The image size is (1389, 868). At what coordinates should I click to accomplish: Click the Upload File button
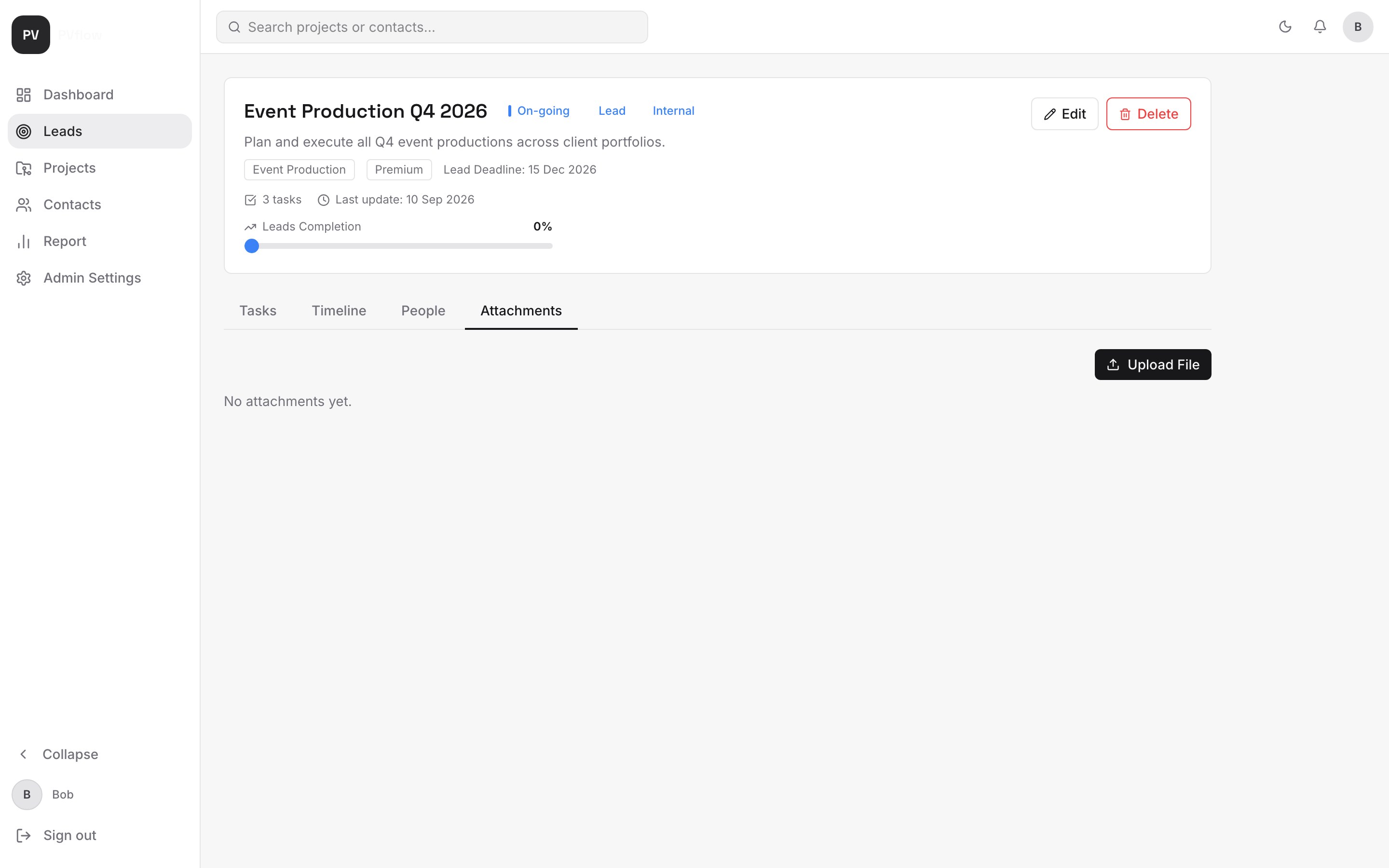tap(1153, 365)
